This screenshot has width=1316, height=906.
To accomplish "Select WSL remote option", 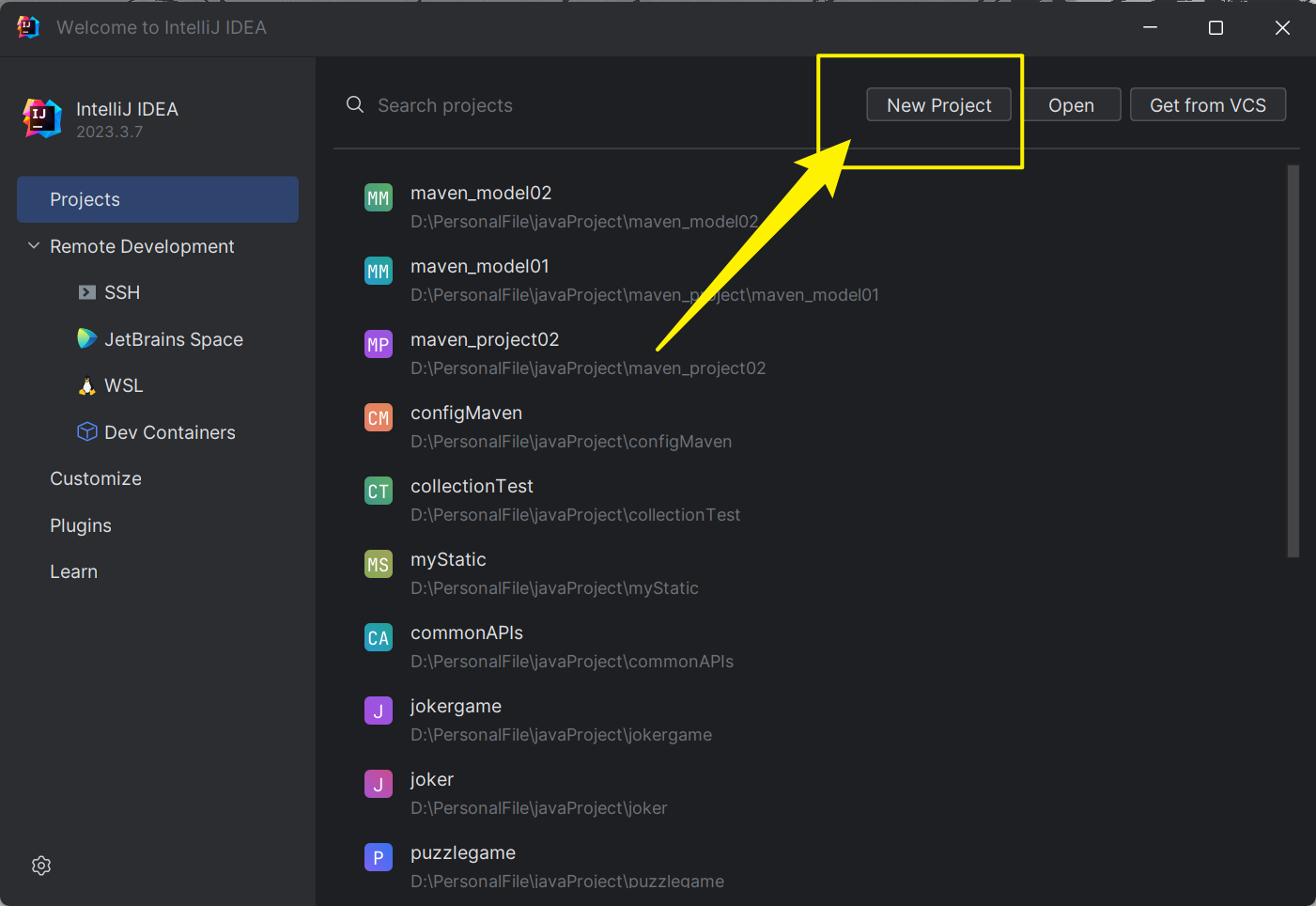I will (x=124, y=385).
